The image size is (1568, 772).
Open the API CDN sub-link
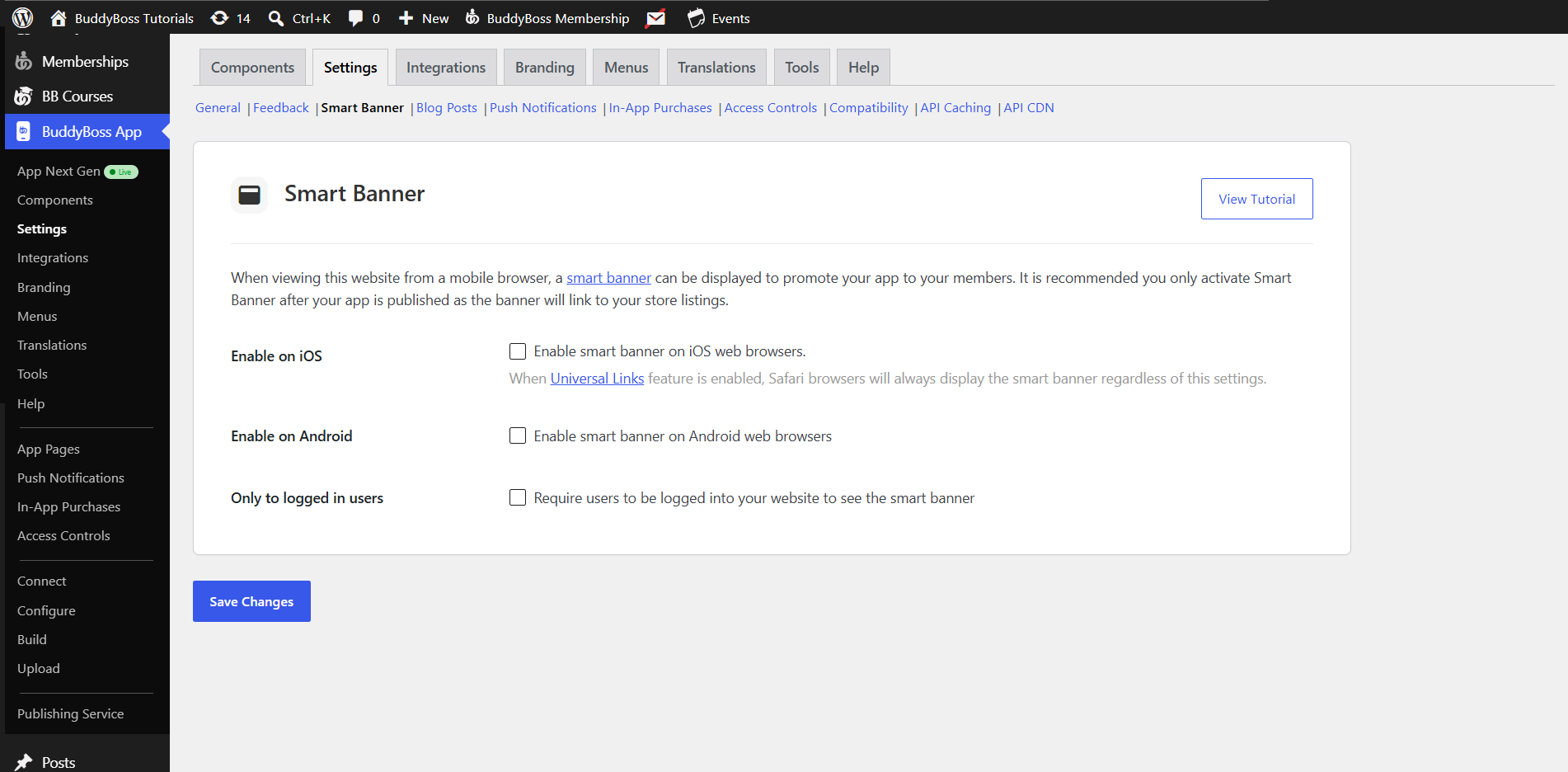tap(1029, 108)
